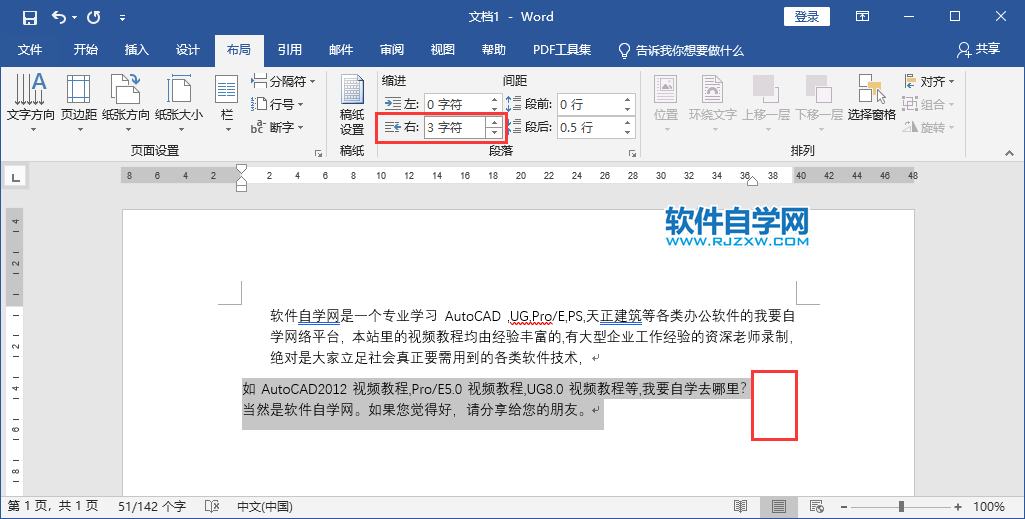The image size is (1025, 519).
Task: Open ribbon display options icon
Action: [863, 17]
